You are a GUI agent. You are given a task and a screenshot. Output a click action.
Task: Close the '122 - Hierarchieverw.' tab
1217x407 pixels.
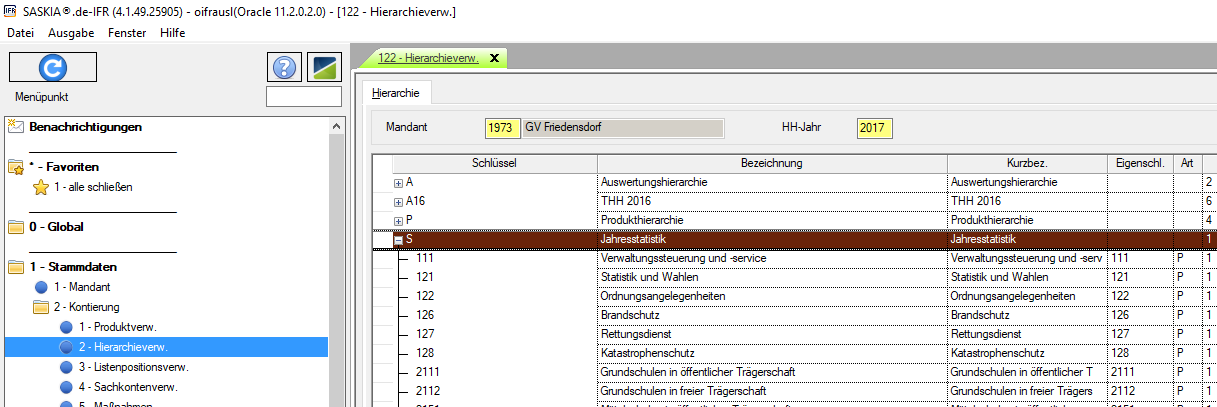pyautogui.click(x=493, y=58)
